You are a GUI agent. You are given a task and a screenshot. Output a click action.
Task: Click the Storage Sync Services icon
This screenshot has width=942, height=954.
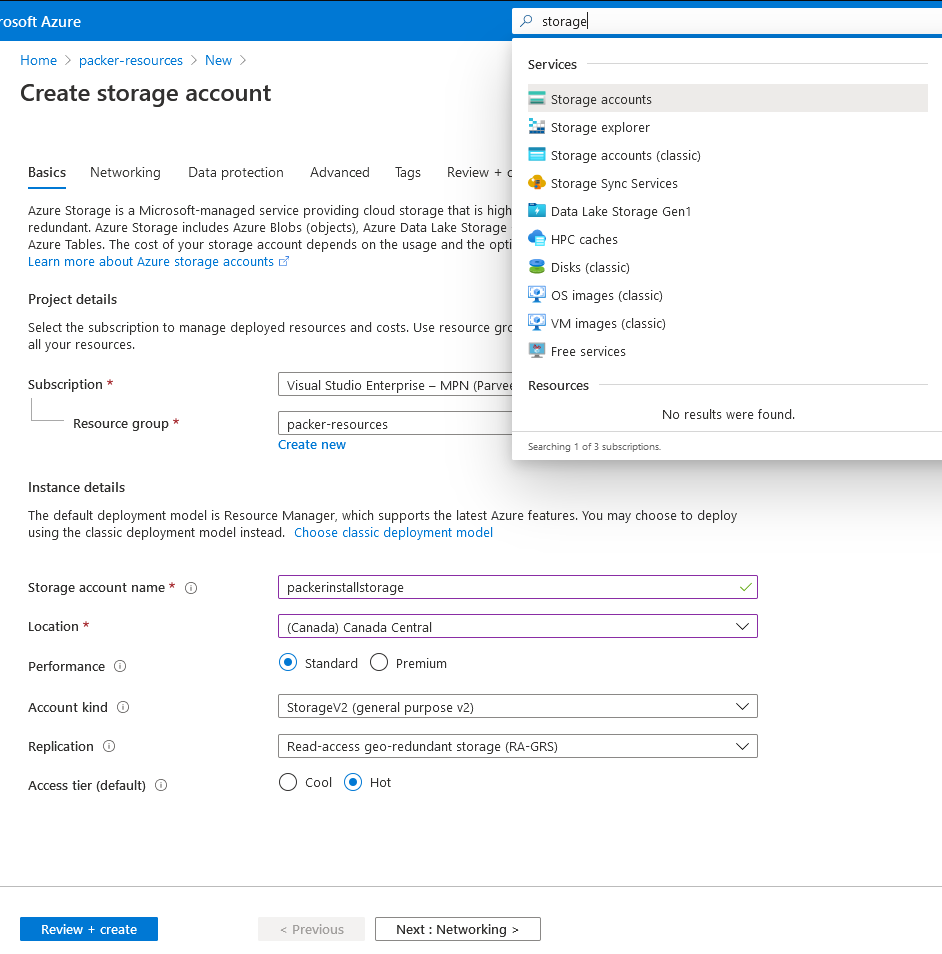tap(537, 183)
